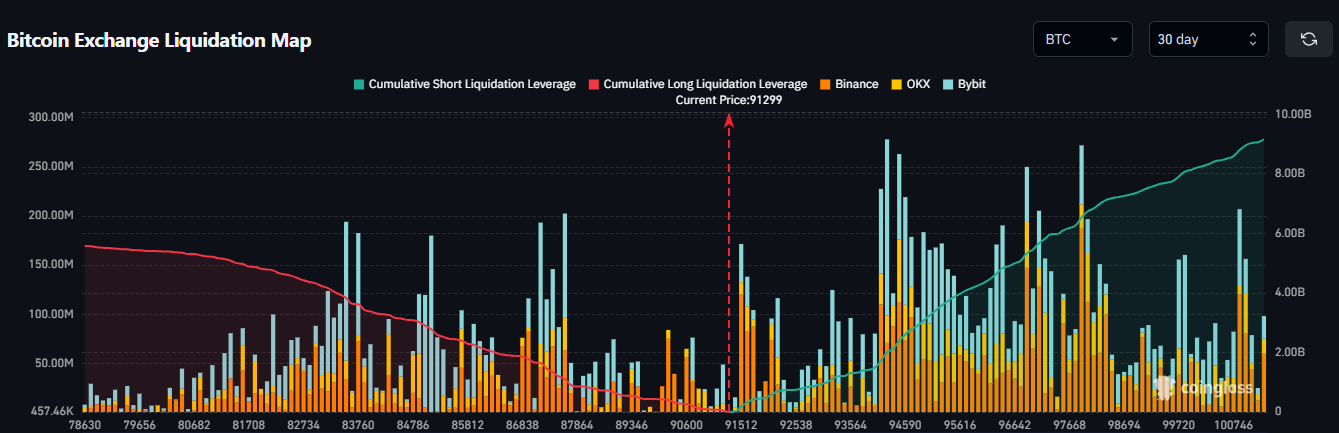Image resolution: width=1339 pixels, height=433 pixels.
Task: Click the 96642 price axis label
Action: point(1016,425)
